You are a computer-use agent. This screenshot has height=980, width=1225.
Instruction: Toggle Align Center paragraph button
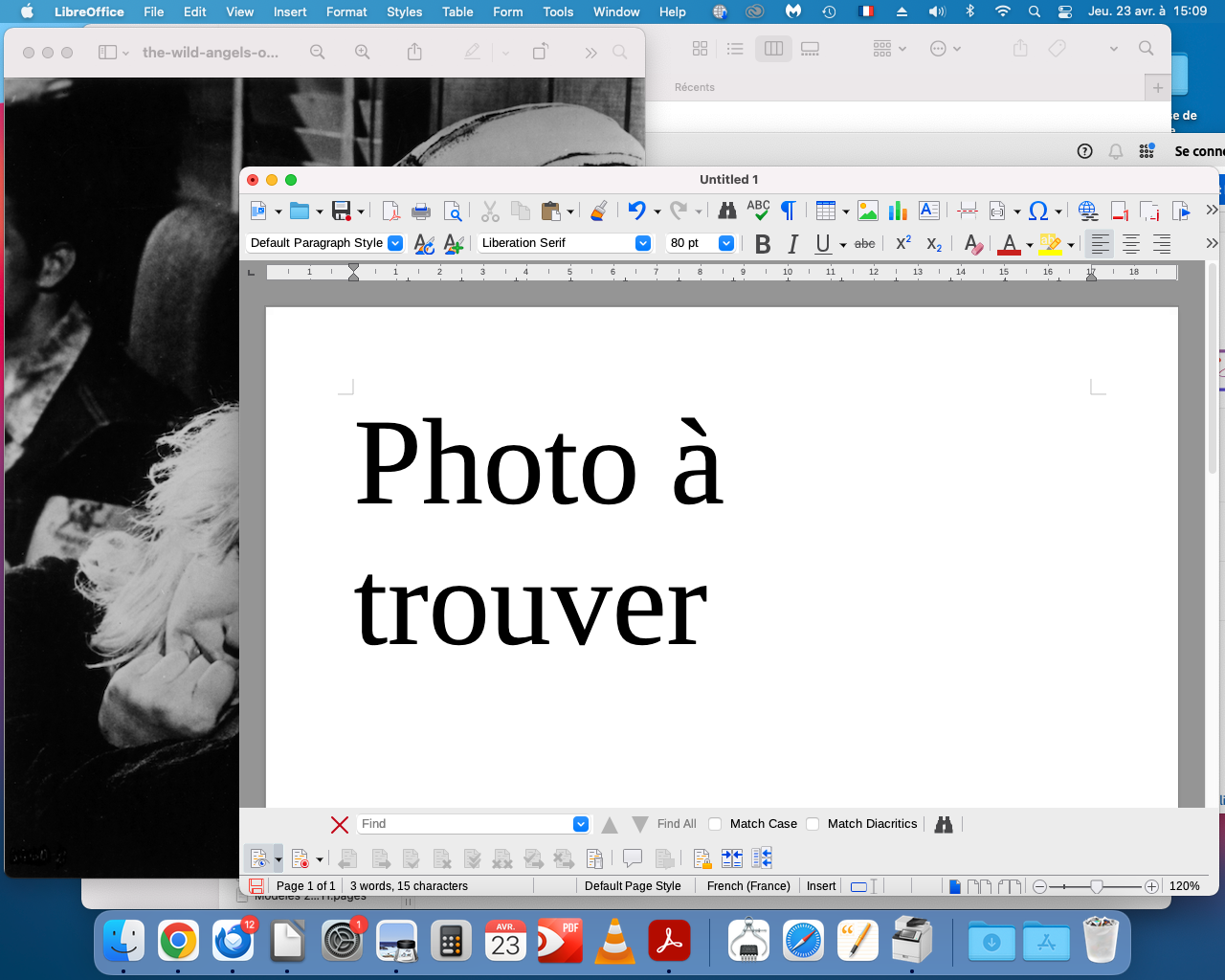click(1131, 244)
